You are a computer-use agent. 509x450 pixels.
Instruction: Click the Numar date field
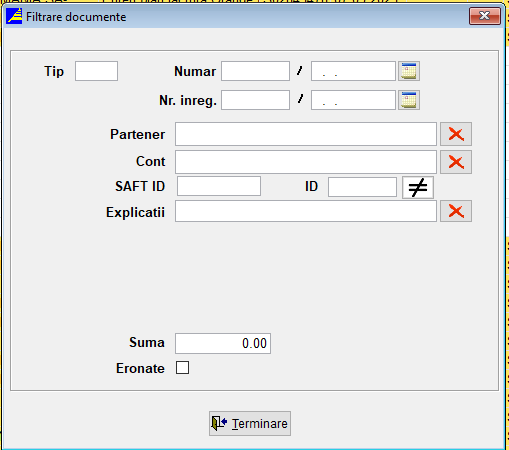353,71
